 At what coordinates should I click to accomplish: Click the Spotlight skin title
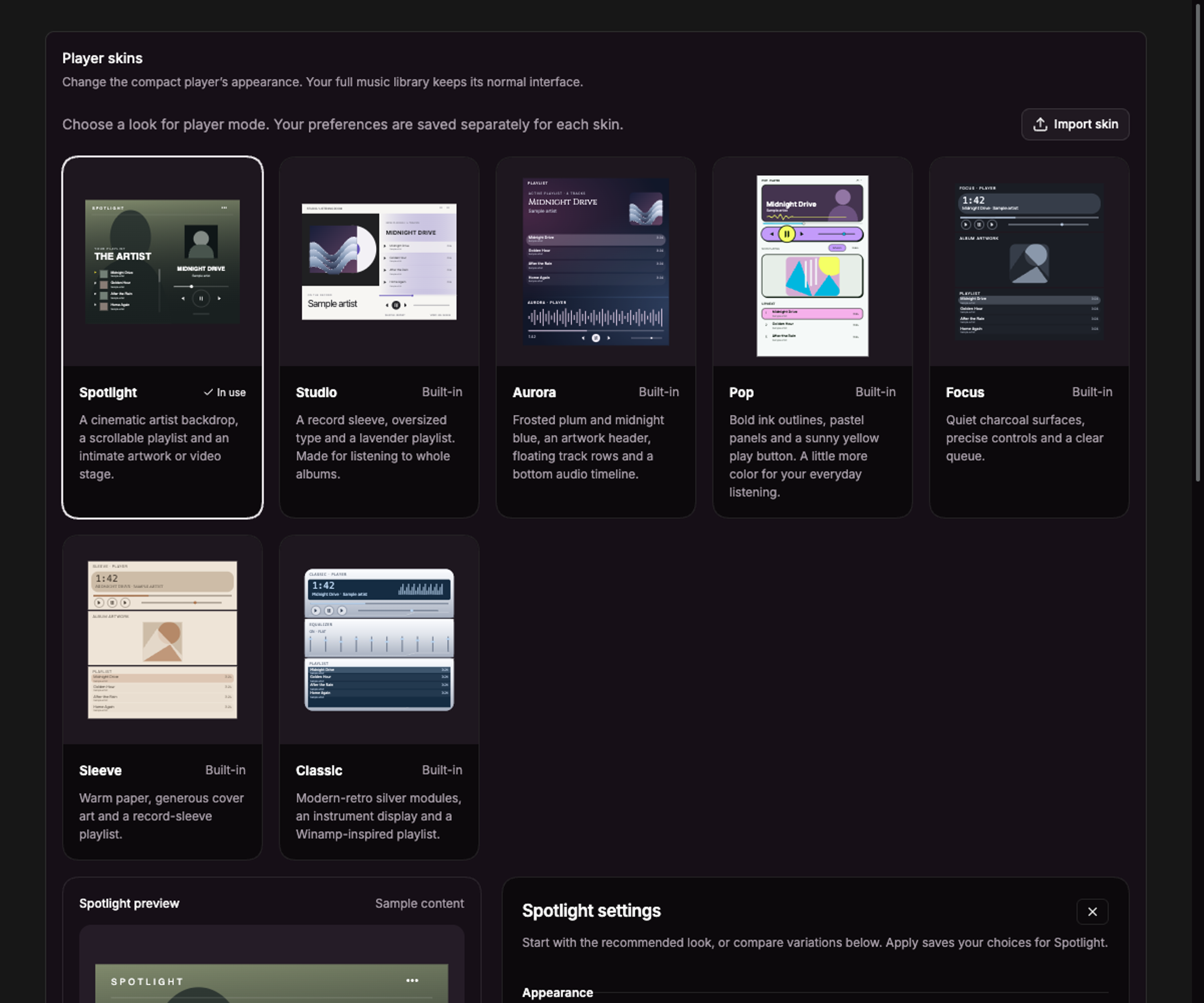108,393
